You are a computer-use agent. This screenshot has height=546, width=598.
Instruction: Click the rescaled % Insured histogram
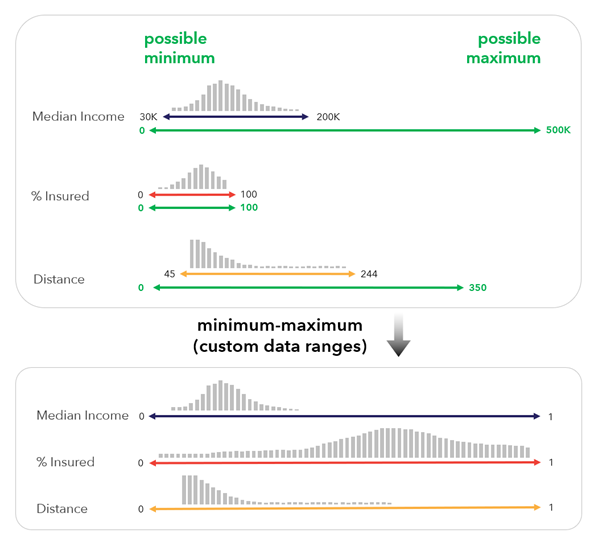coord(344,443)
